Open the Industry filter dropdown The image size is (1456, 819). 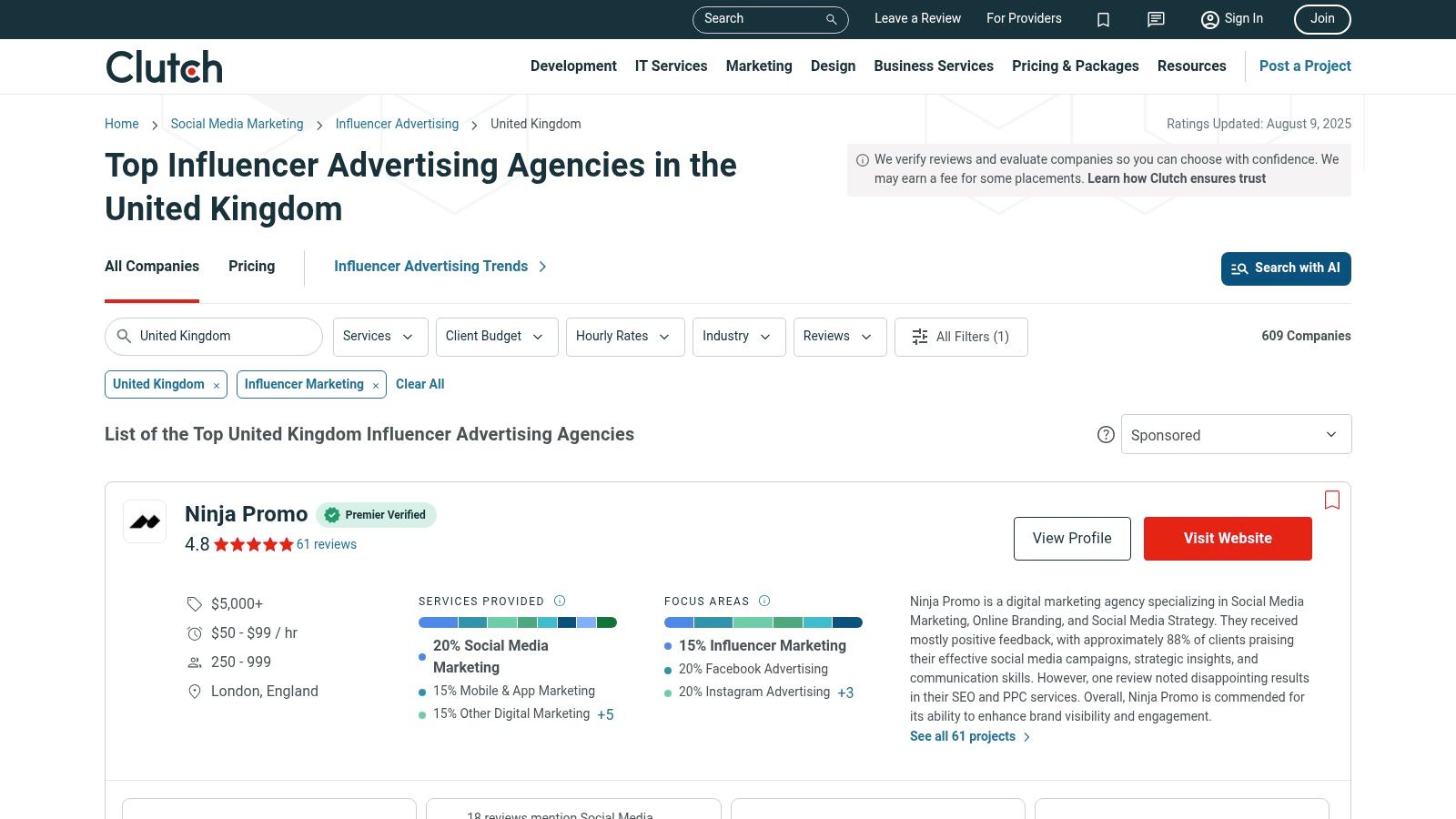(739, 337)
